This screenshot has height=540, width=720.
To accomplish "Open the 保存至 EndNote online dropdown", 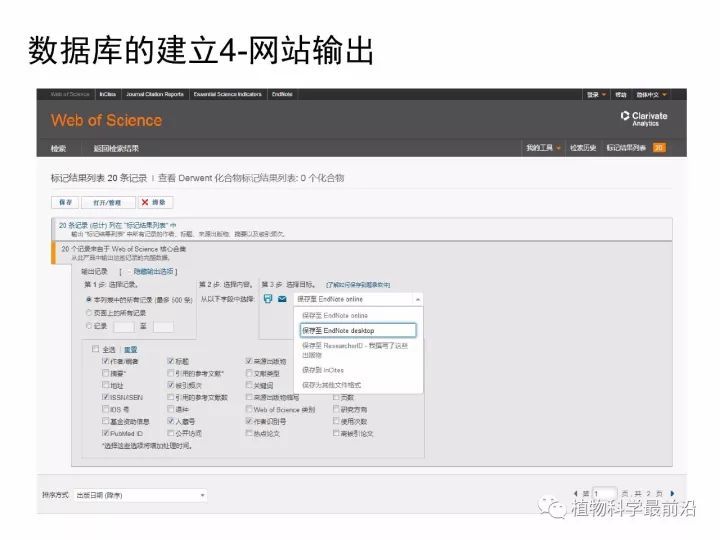I will pos(358,299).
